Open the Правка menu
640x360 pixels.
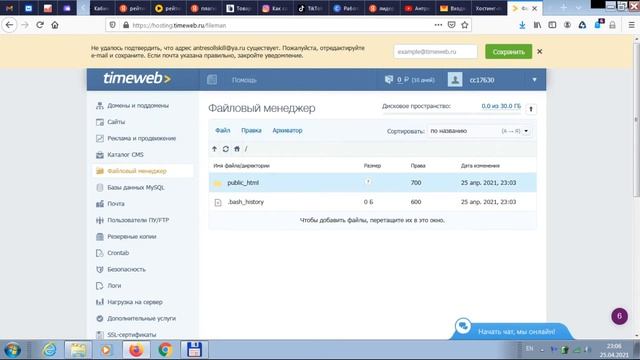pyautogui.click(x=251, y=131)
